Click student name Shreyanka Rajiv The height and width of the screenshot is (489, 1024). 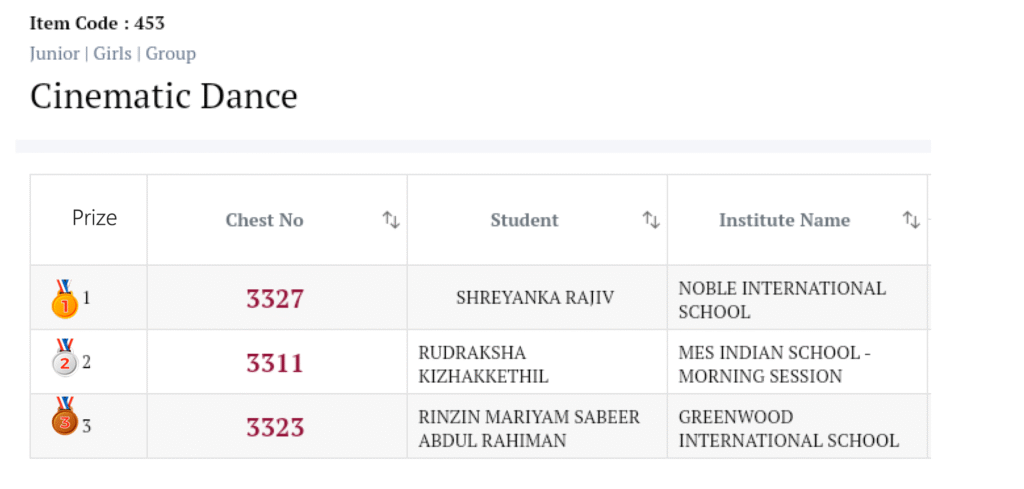[535, 298]
